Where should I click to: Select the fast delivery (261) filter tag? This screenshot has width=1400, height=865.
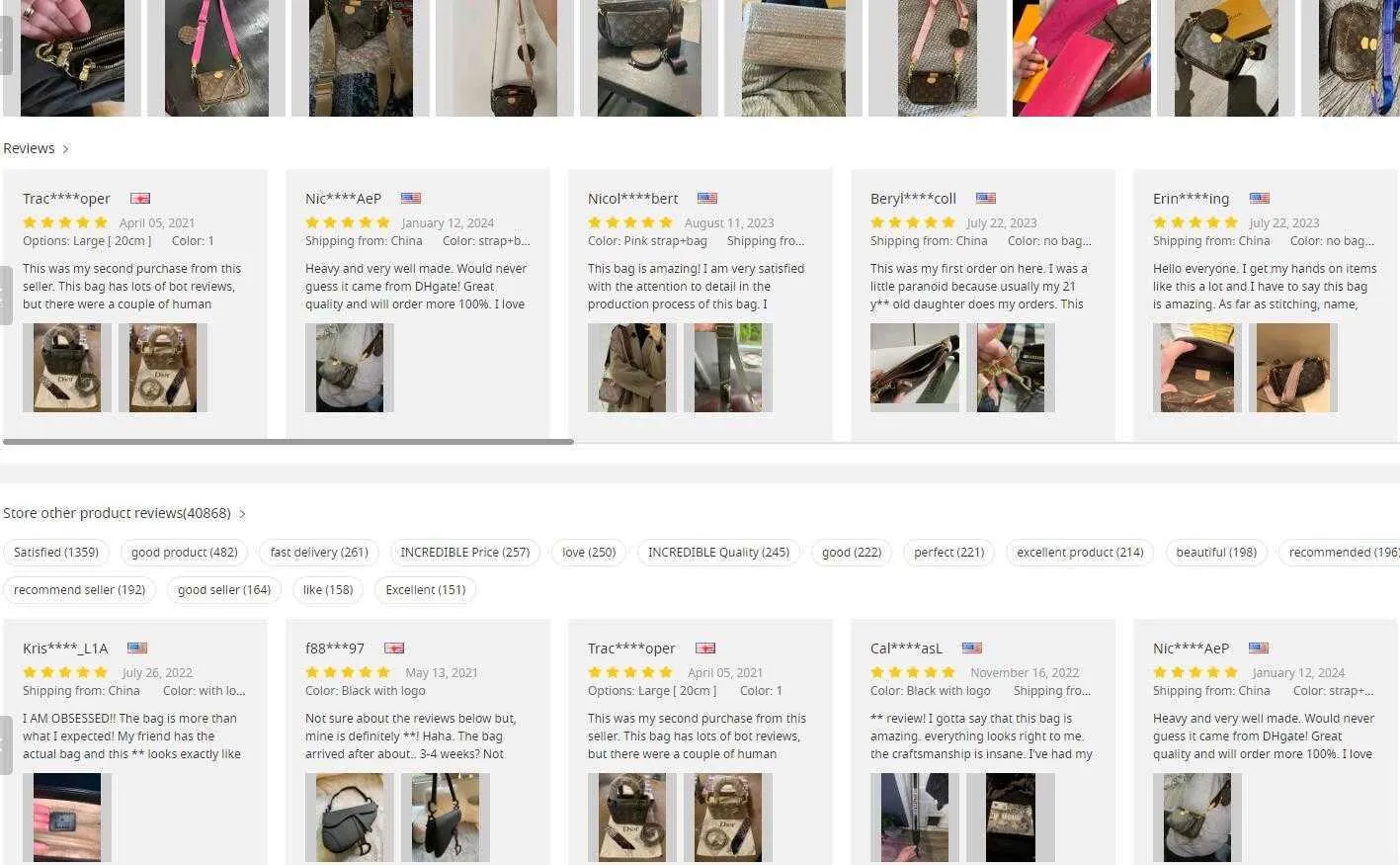[319, 553]
